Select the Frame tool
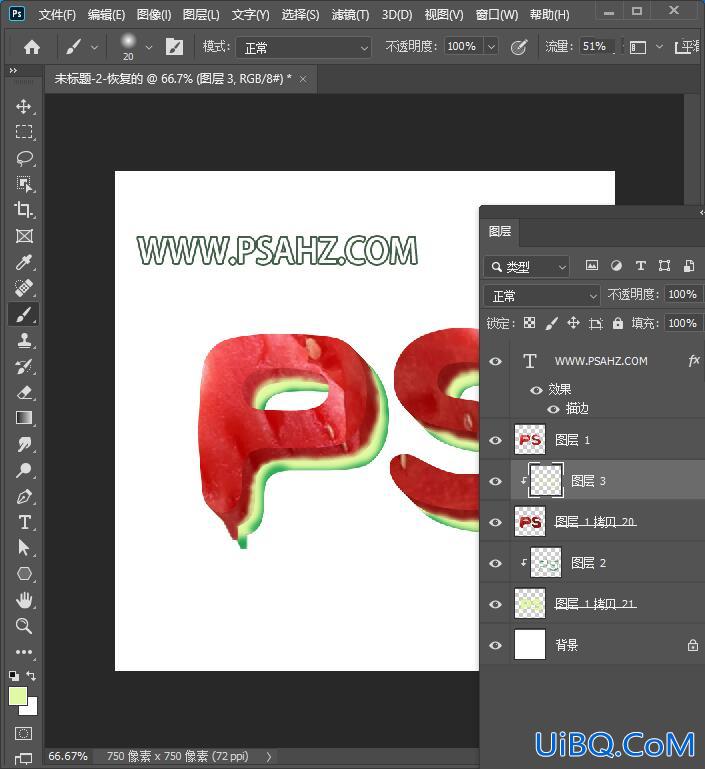 24,236
